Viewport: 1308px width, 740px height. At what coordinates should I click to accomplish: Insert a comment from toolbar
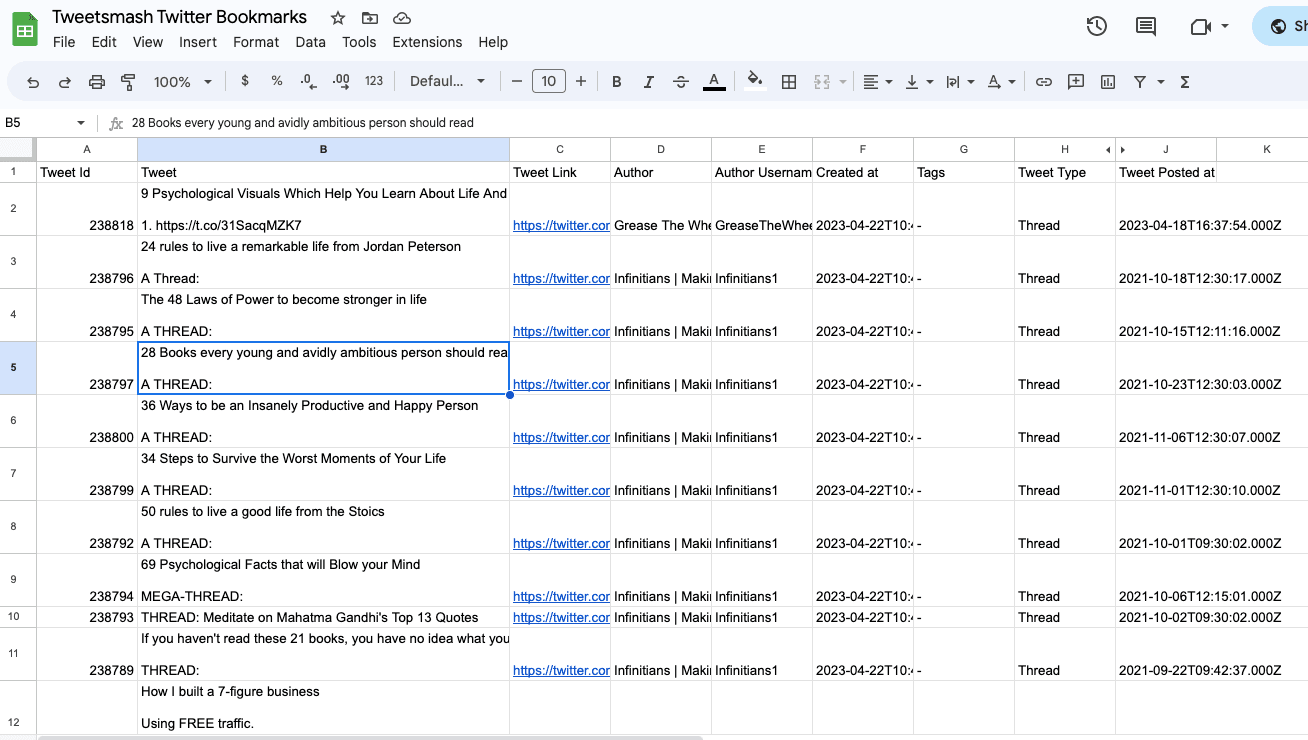[x=1076, y=82]
